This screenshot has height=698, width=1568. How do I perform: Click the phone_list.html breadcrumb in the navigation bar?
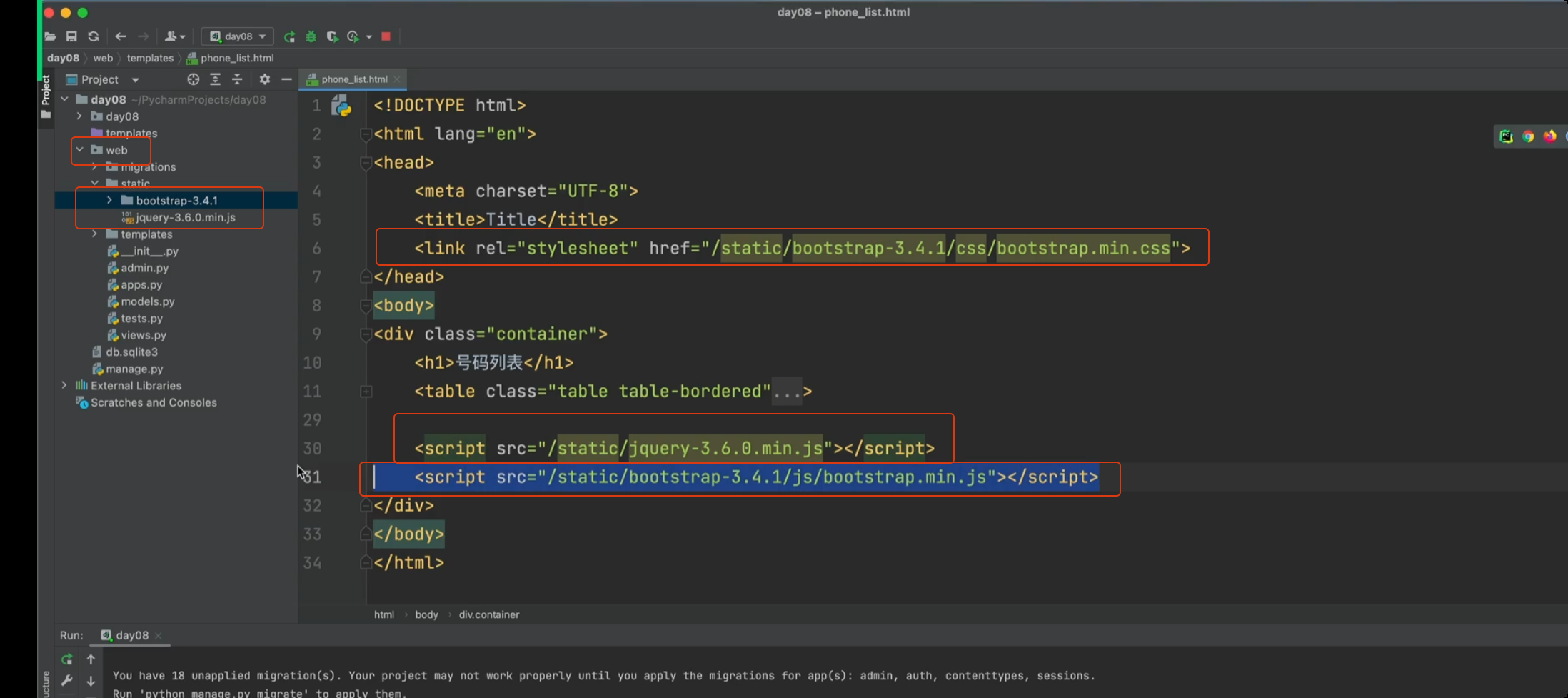(231, 58)
